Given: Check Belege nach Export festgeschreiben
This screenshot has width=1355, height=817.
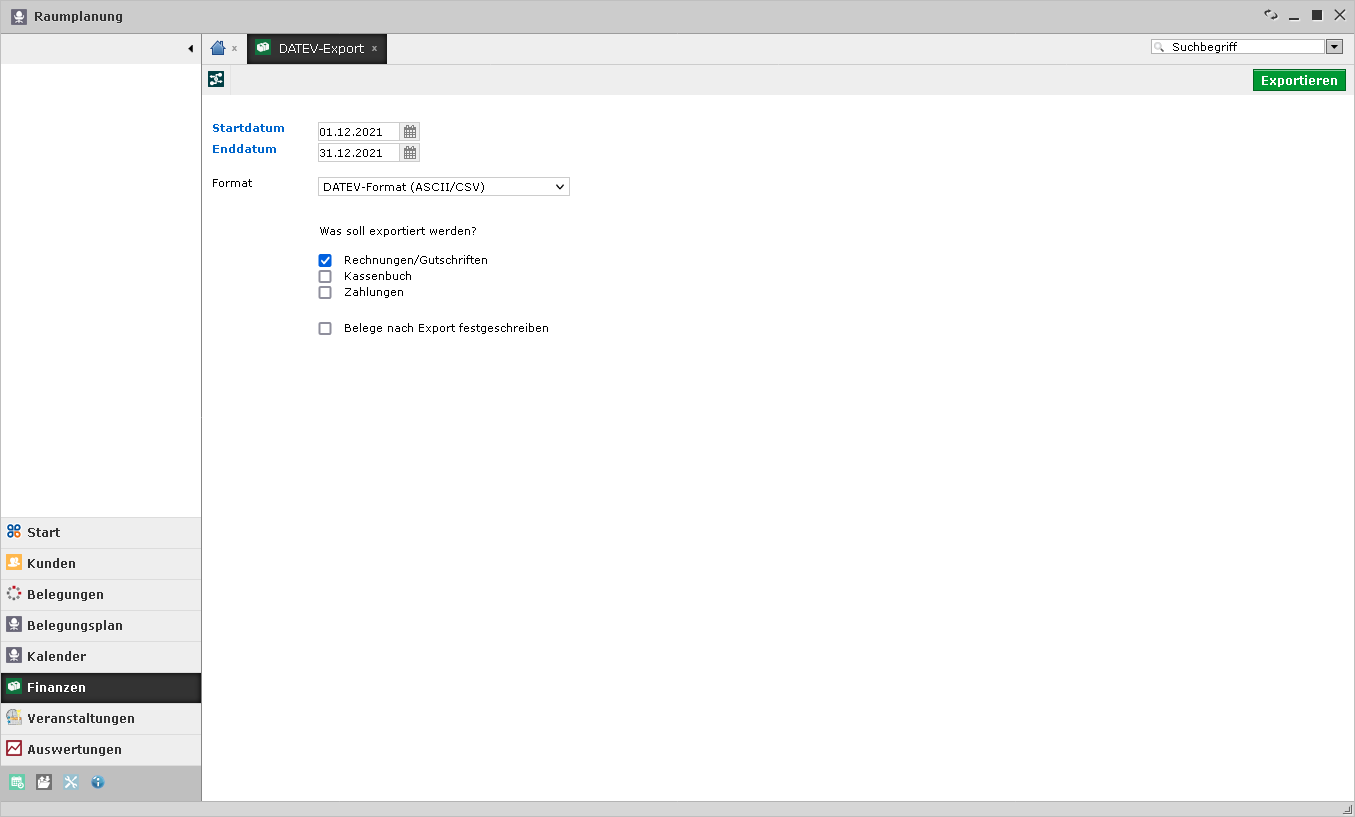Looking at the screenshot, I should [325, 328].
